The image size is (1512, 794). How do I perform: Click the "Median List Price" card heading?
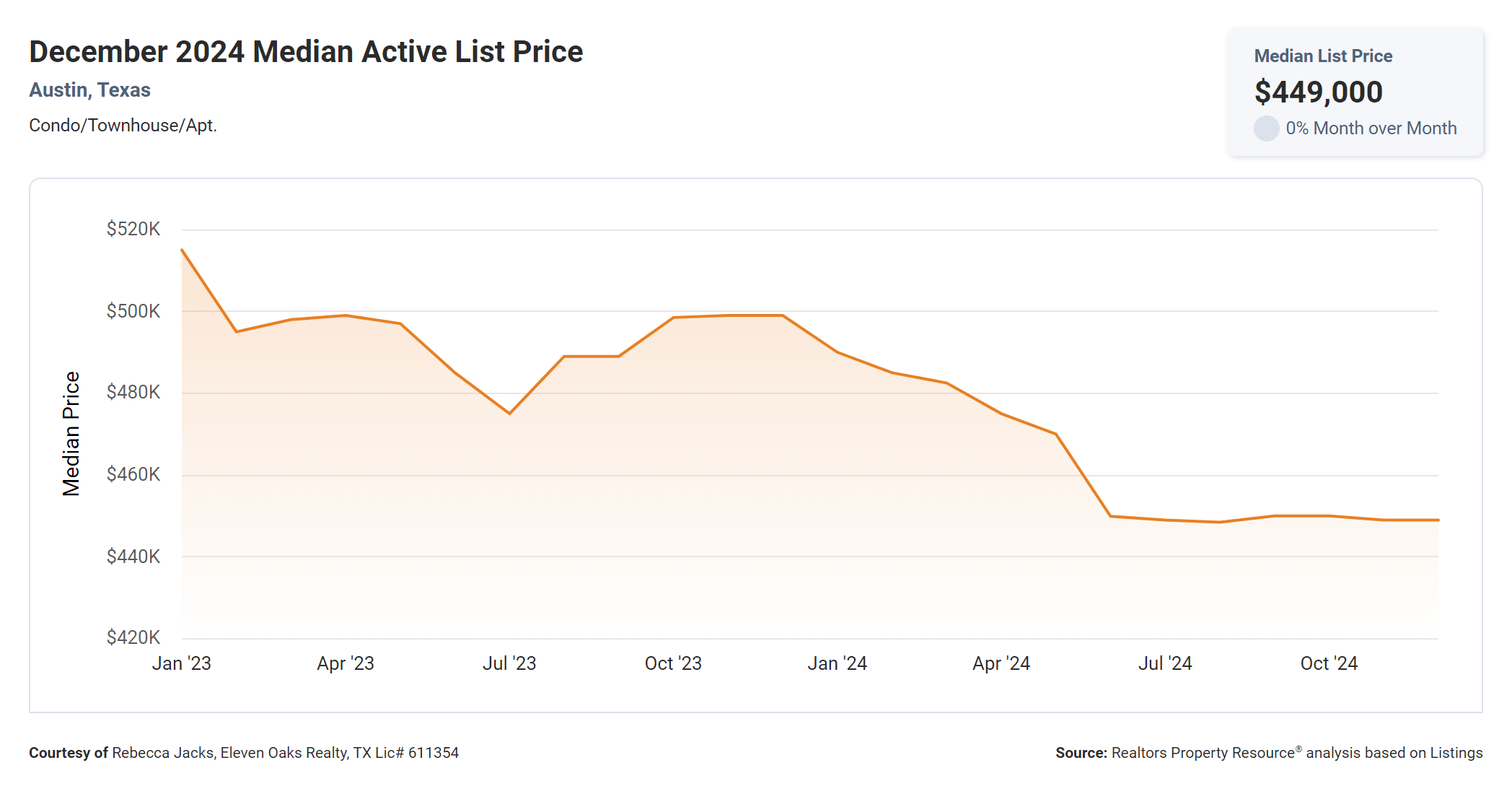point(1323,56)
